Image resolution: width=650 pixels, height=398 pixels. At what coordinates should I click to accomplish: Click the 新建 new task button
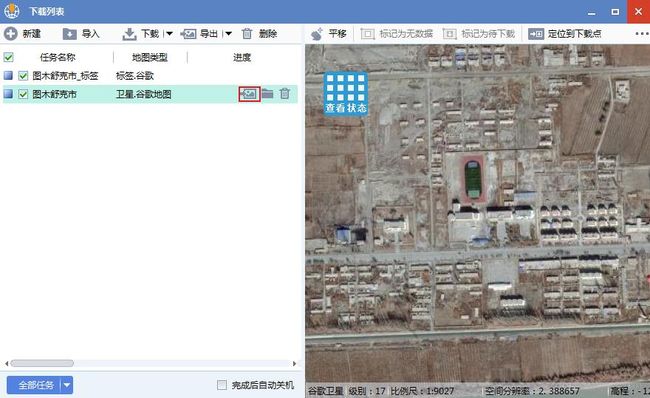[22, 34]
